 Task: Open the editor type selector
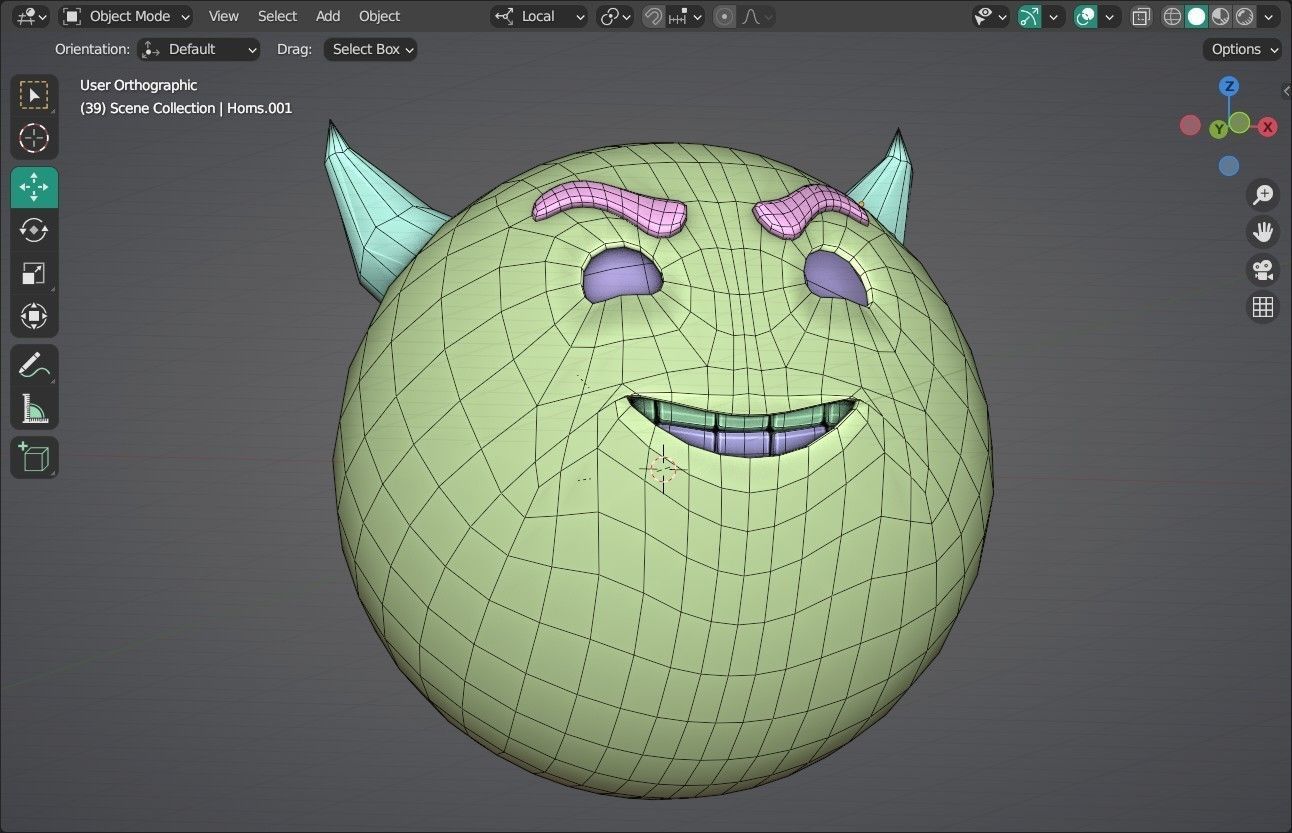tap(31, 16)
